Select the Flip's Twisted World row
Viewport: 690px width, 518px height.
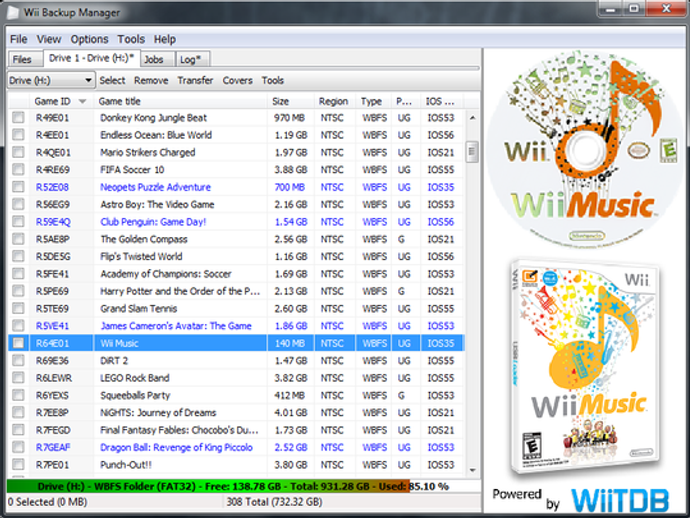click(236, 256)
